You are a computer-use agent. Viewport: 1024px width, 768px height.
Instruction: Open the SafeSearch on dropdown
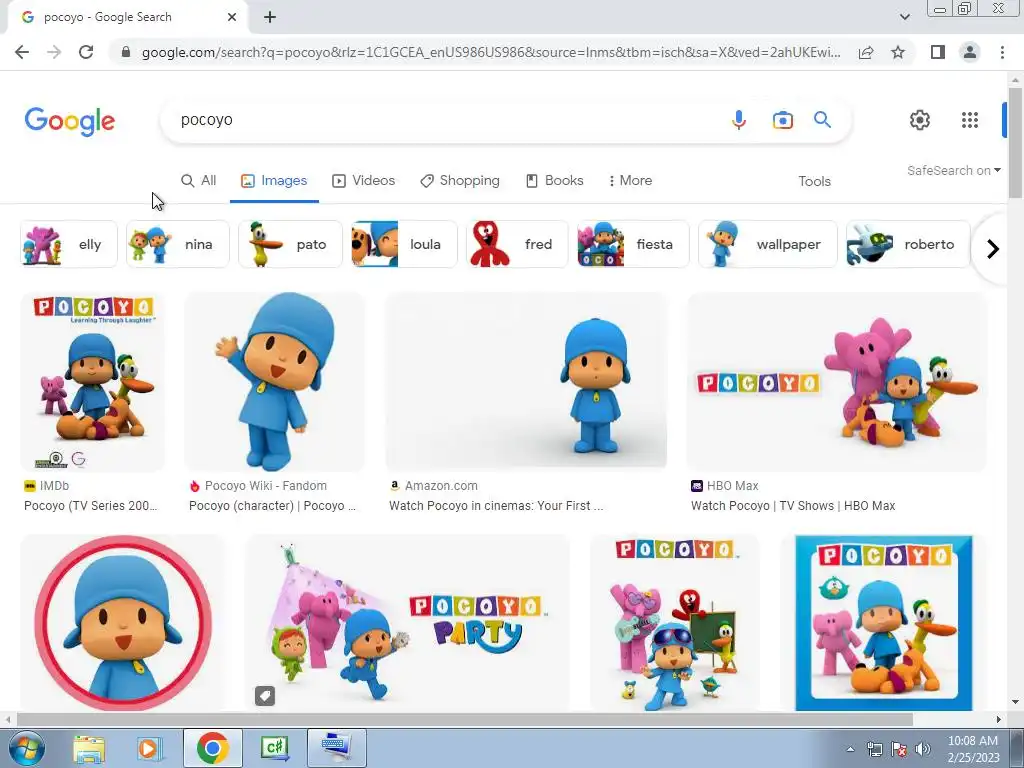click(953, 170)
